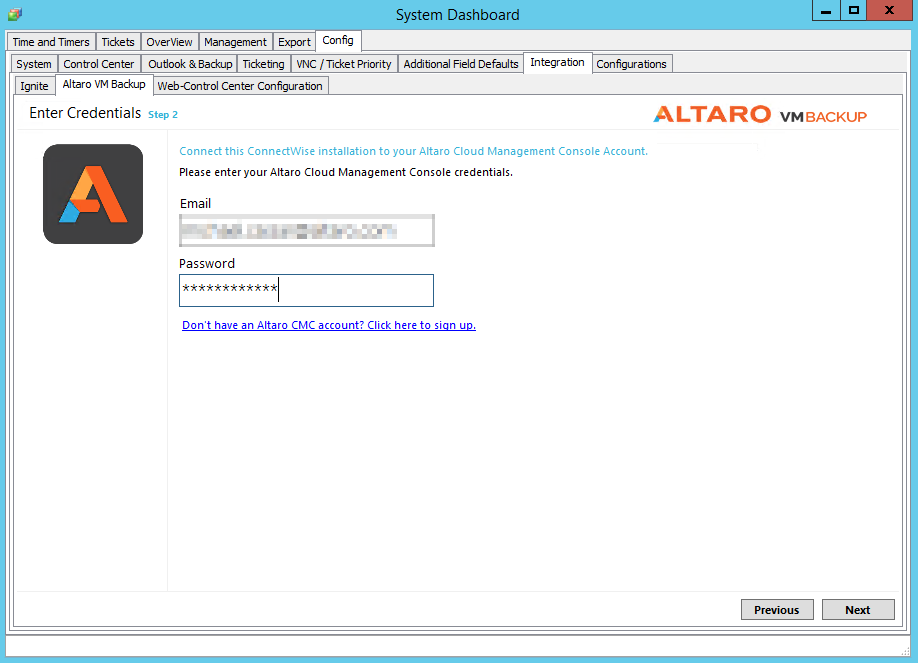Switch to Control Center tab
The width and height of the screenshot is (918, 663).
[x=99, y=64]
